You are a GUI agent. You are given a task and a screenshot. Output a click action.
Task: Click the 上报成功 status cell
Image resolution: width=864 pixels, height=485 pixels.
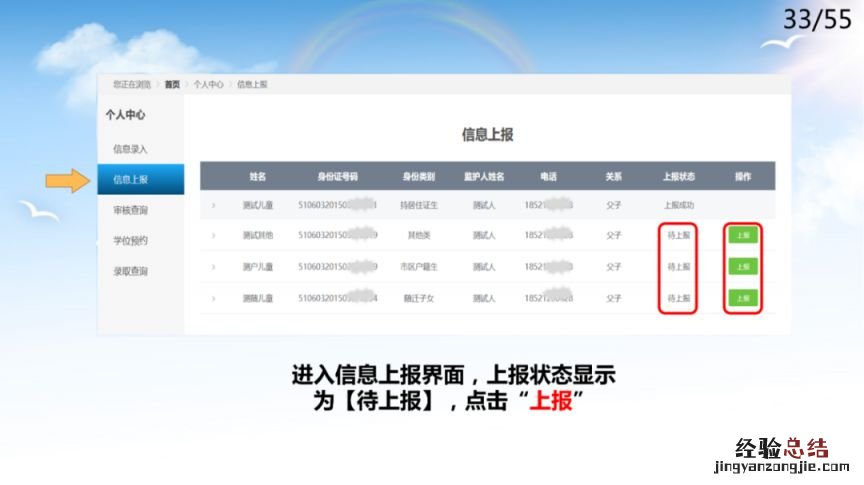click(679, 205)
